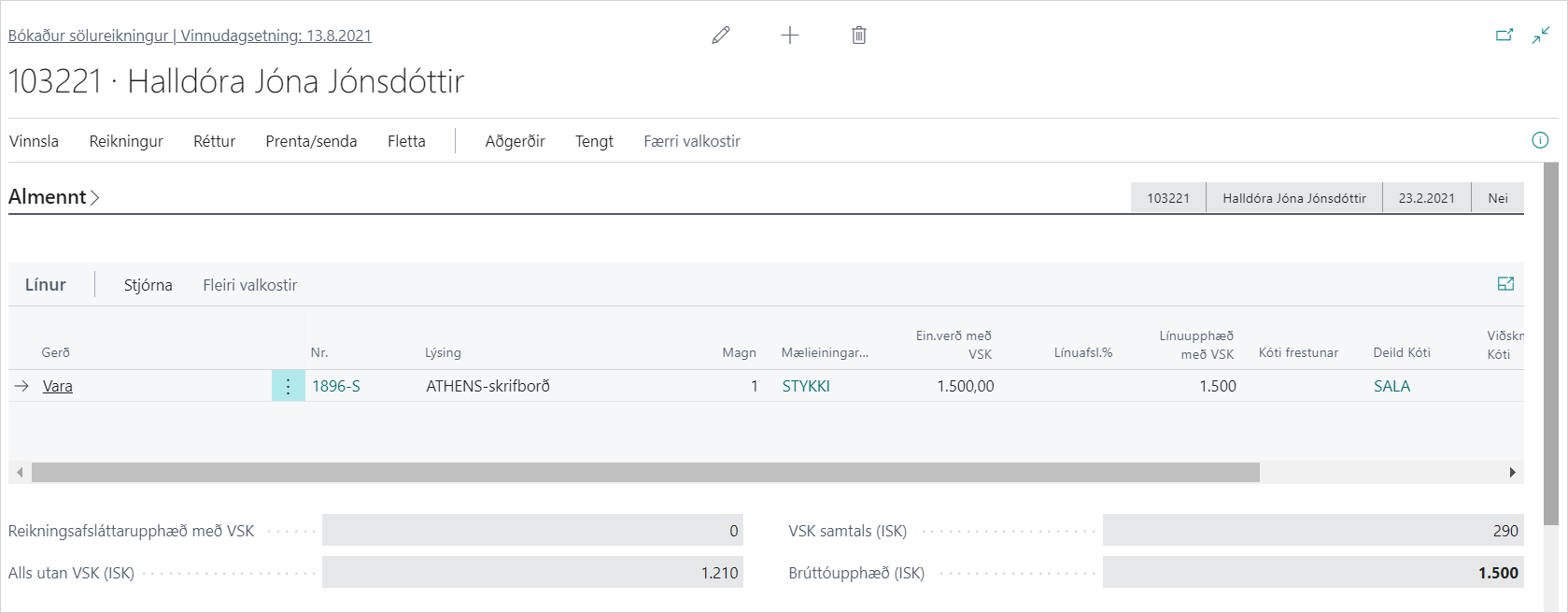
Task: Open the Vinnsla menu
Action: click(x=34, y=141)
